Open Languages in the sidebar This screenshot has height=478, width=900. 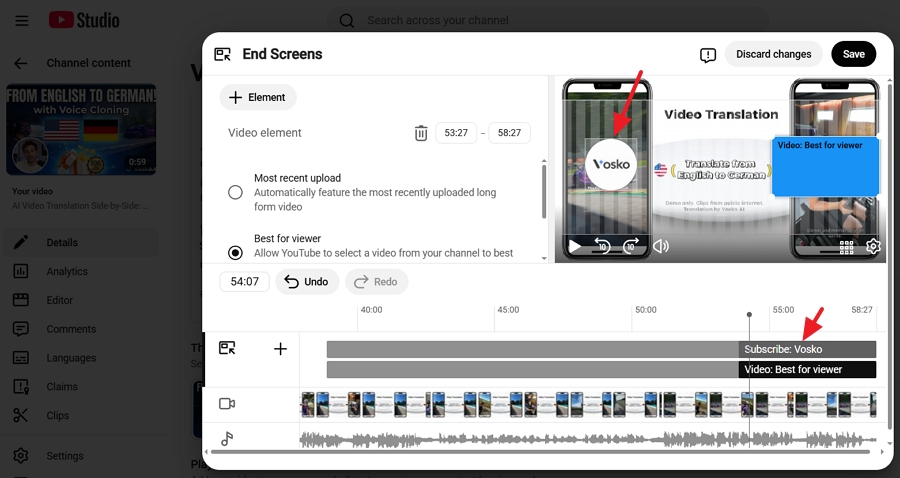(80, 357)
